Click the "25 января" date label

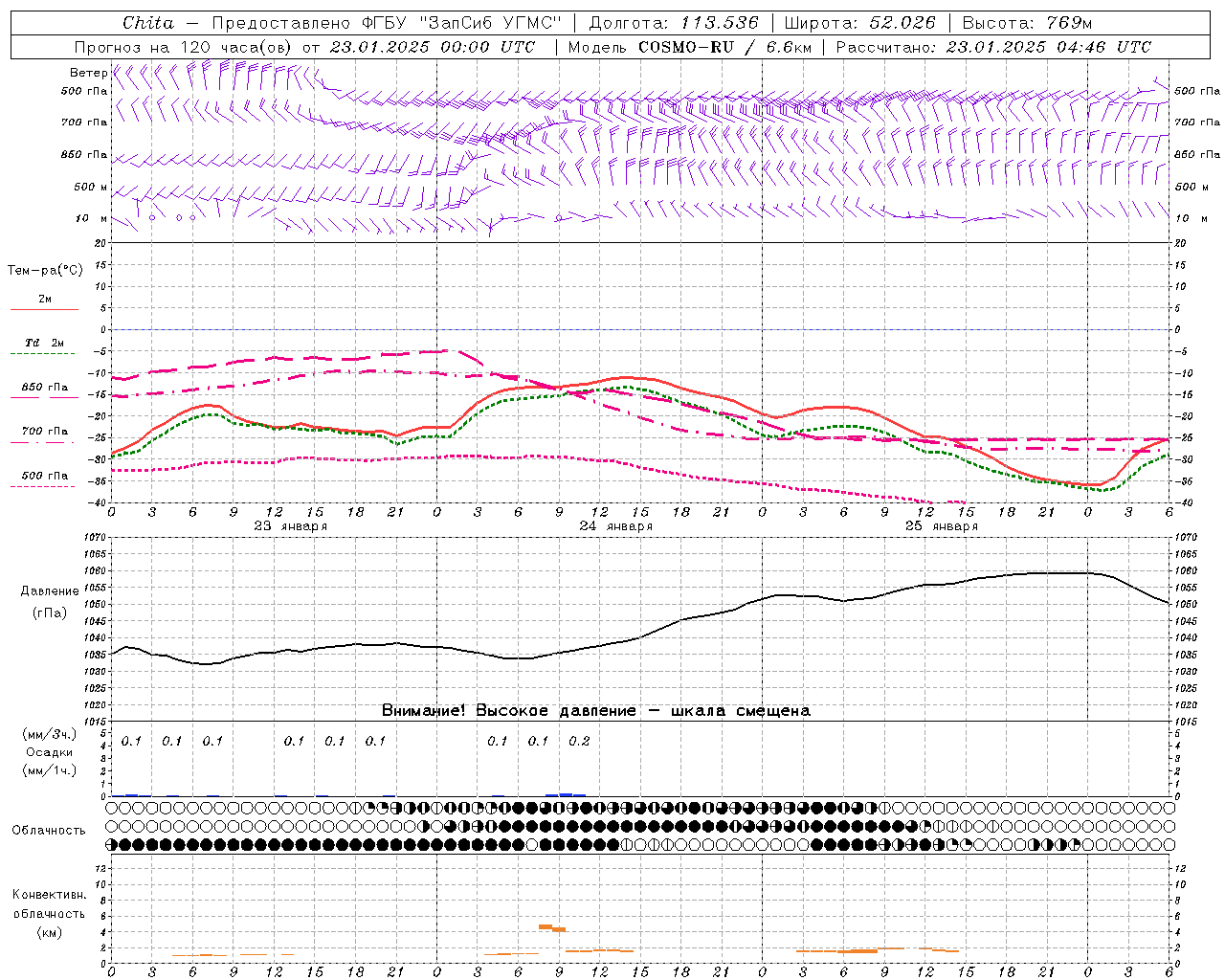click(941, 526)
